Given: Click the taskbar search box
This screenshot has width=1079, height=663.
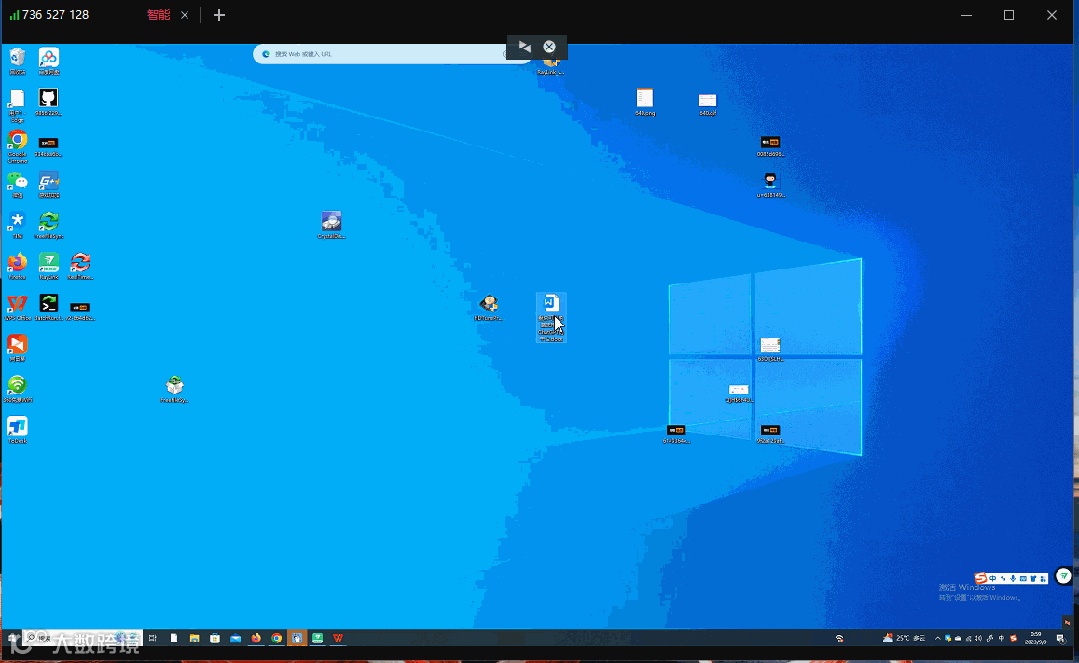Looking at the screenshot, I should pyautogui.click(x=83, y=638).
